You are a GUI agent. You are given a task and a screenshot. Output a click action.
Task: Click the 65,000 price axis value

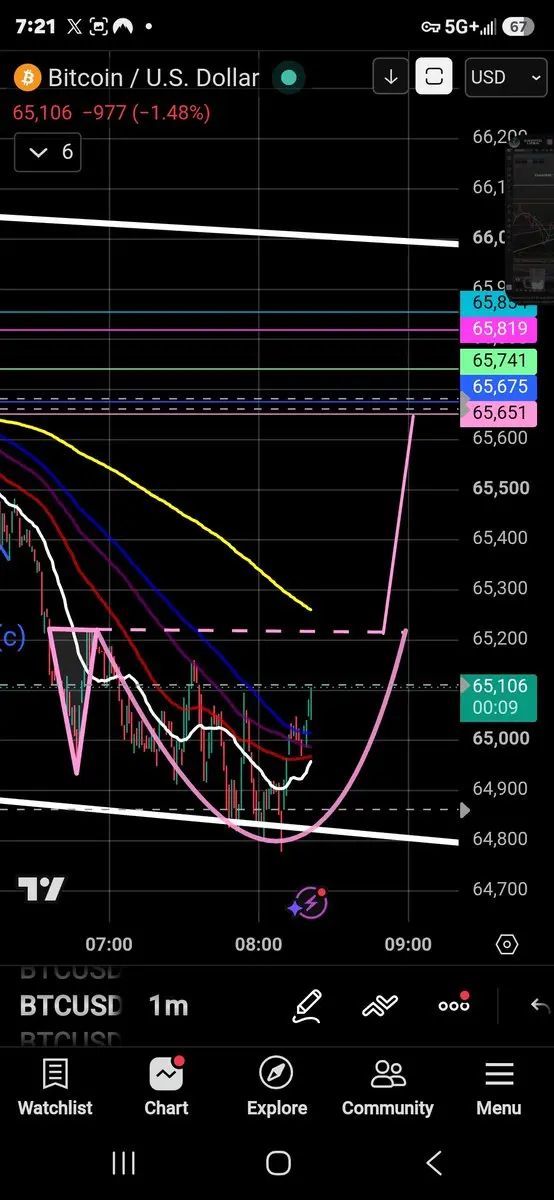[500, 738]
